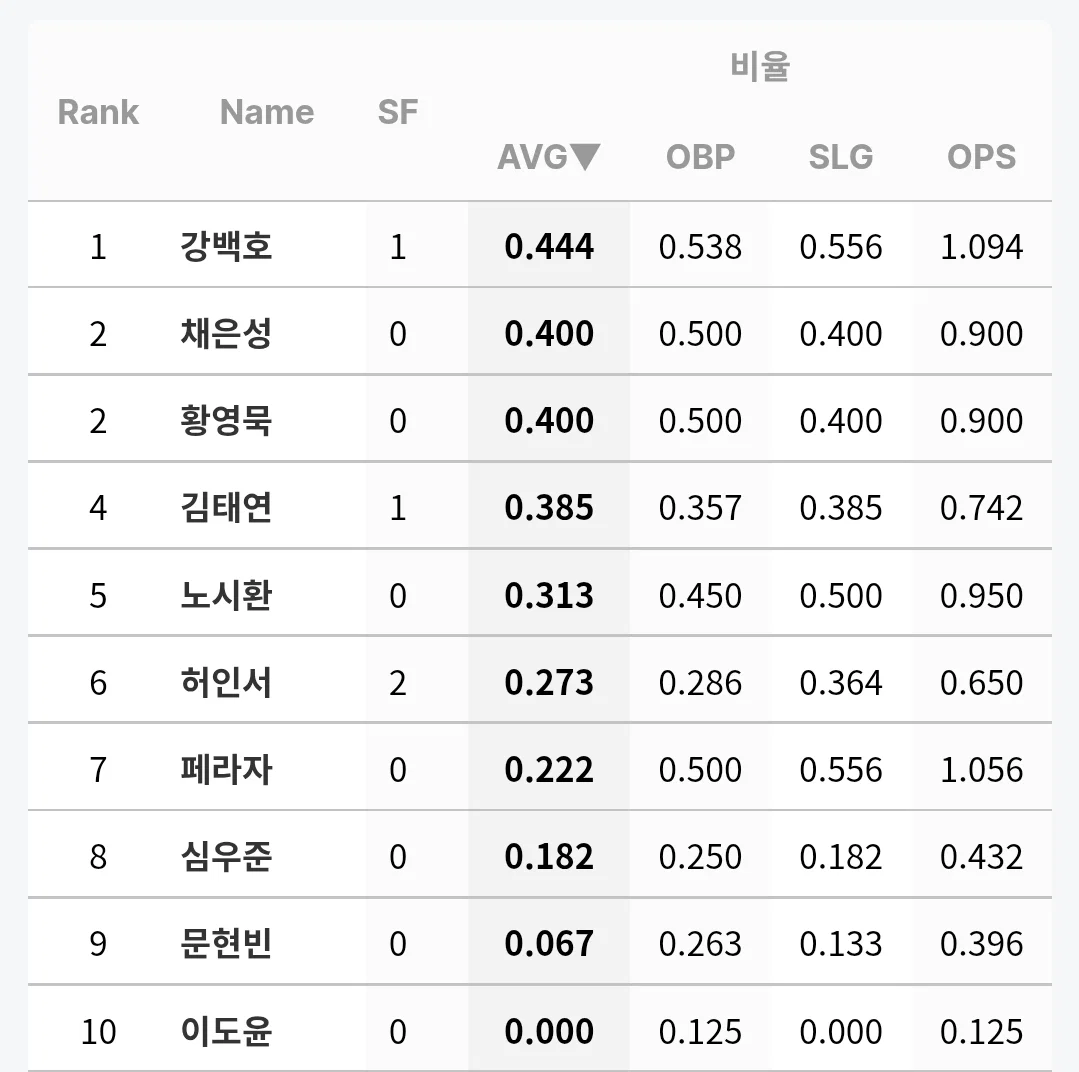This screenshot has height=1072, width=1079.
Task: Sort table by OPS column
Action: coord(981,157)
